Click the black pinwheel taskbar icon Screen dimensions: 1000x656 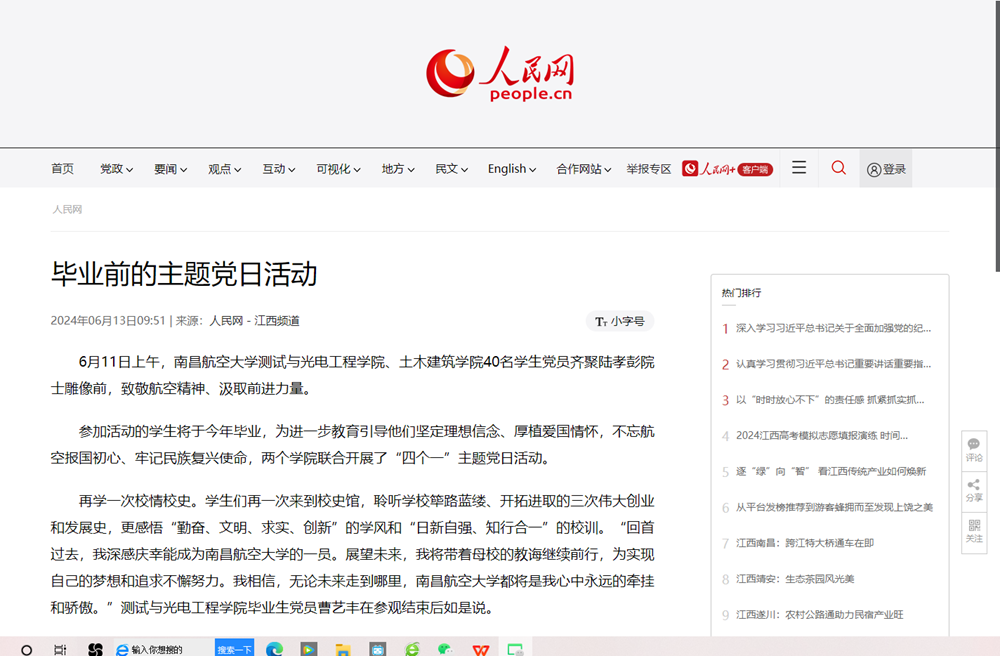[x=96, y=649]
